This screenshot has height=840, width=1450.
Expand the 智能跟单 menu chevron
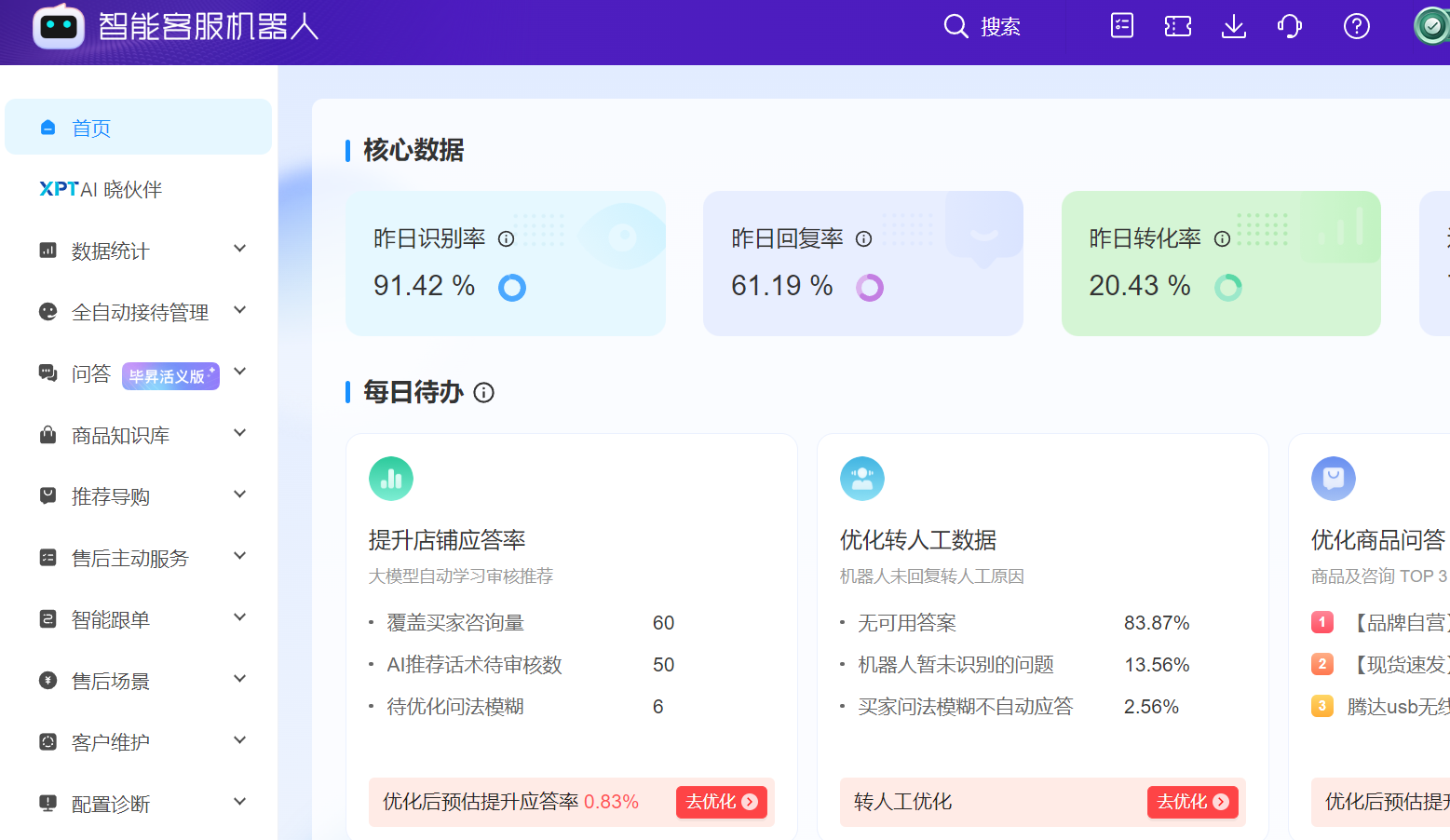pyautogui.click(x=240, y=617)
